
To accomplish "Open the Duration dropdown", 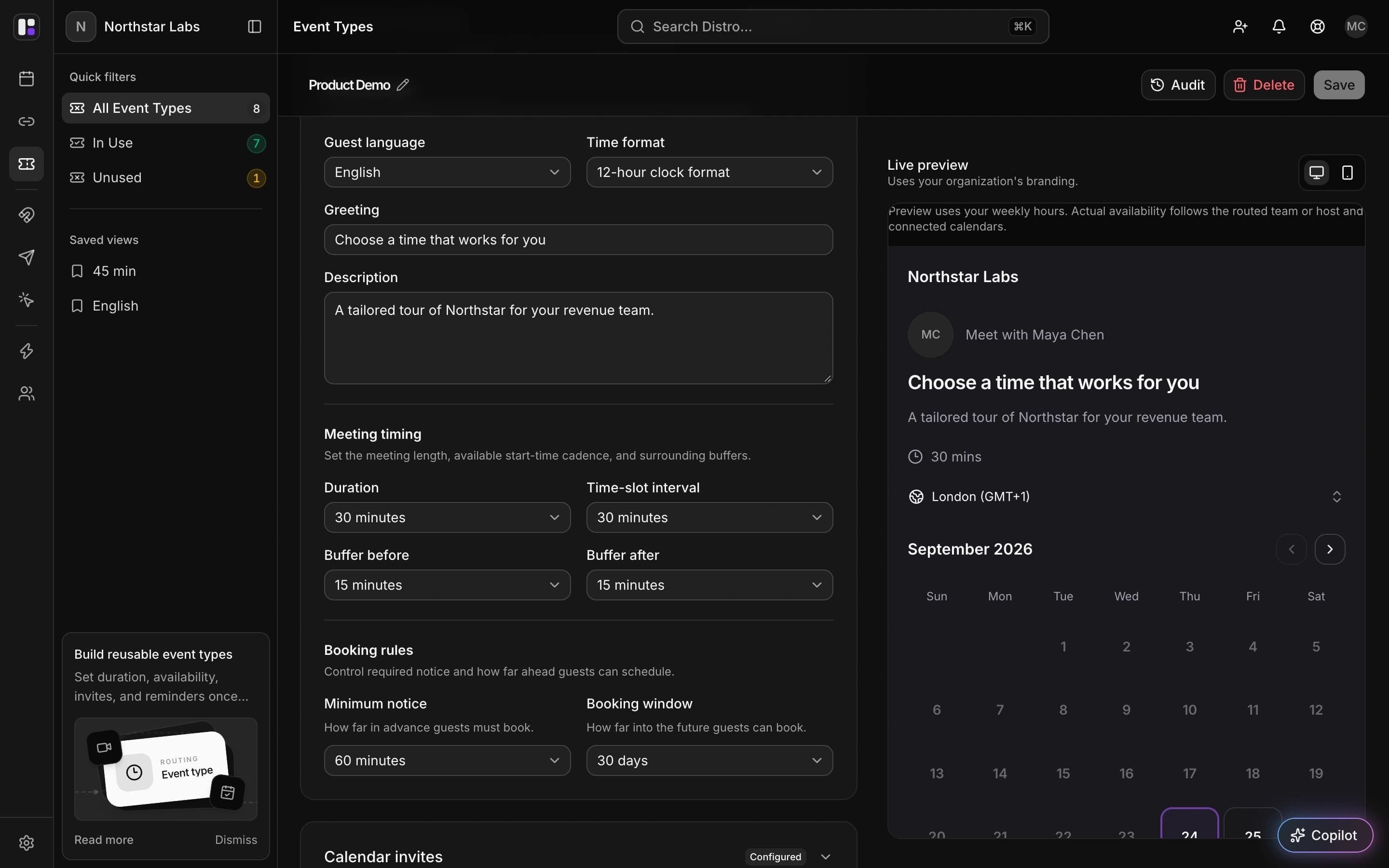I will (x=447, y=517).
